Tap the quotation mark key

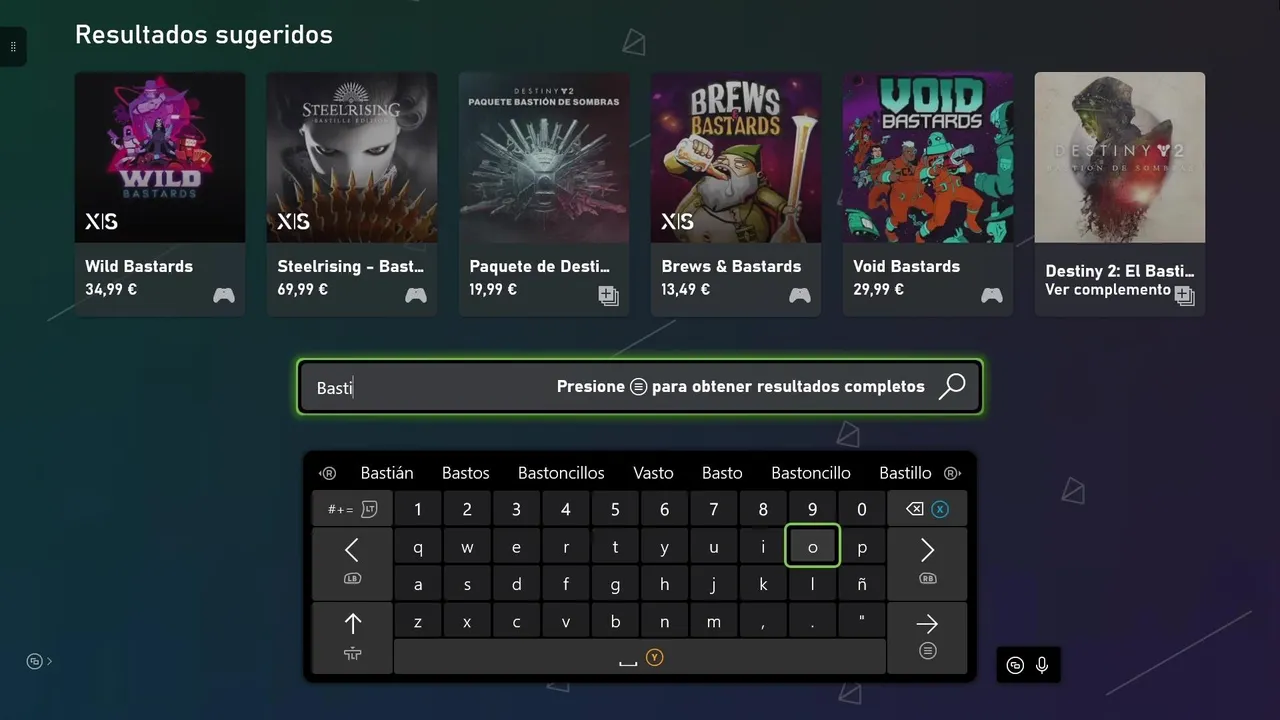(861, 621)
